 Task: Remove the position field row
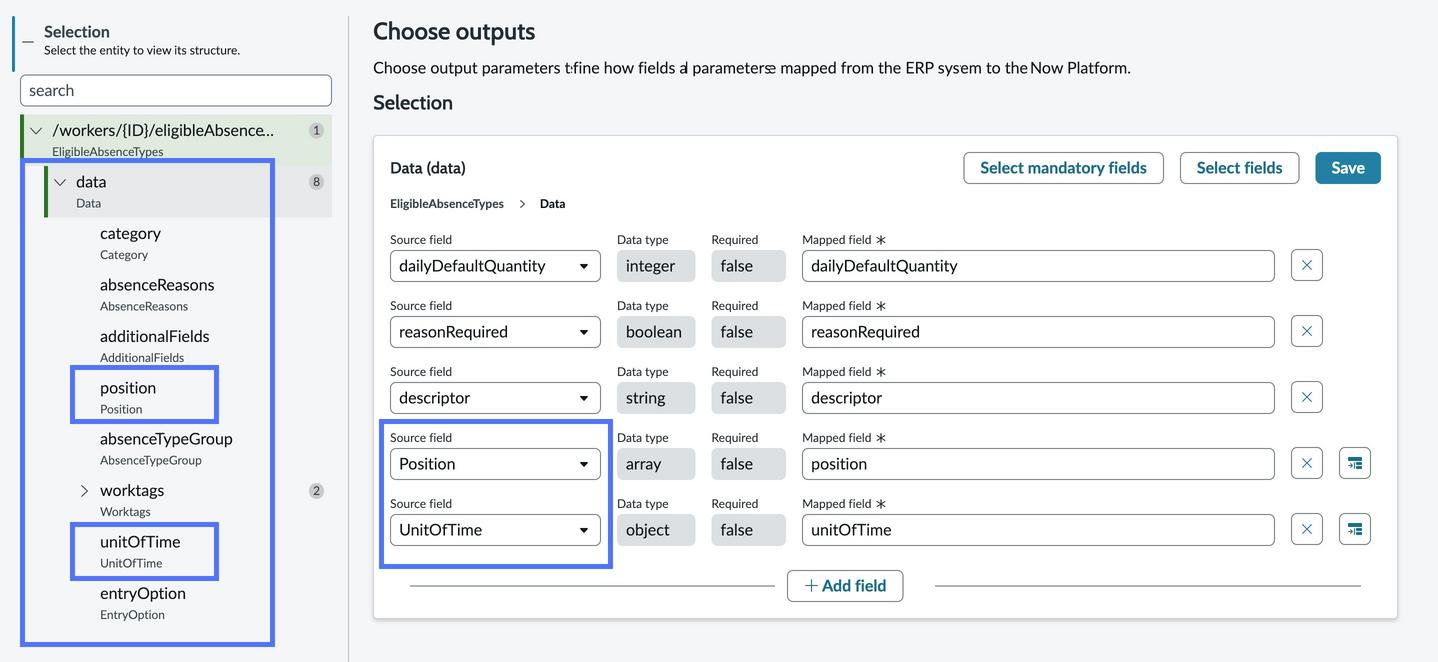coord(1306,463)
